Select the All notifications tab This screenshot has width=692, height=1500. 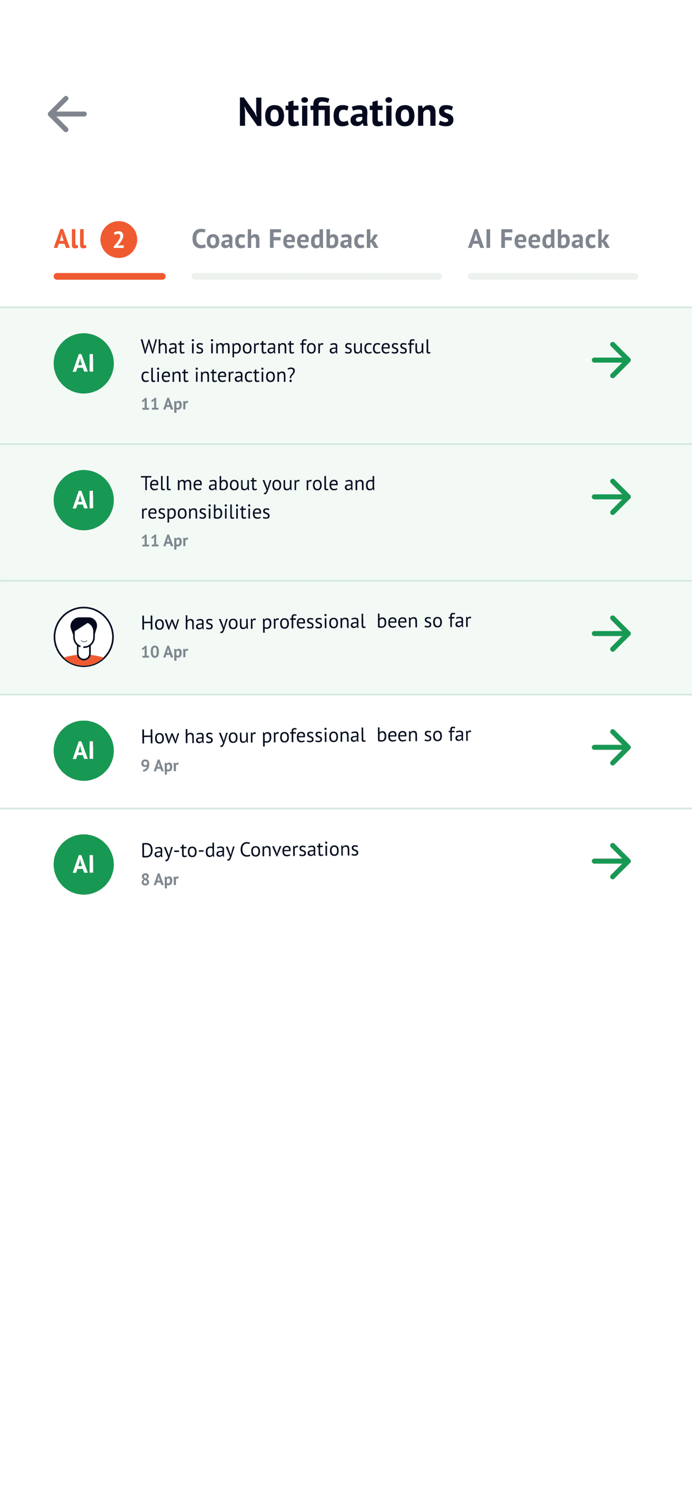[68, 239]
